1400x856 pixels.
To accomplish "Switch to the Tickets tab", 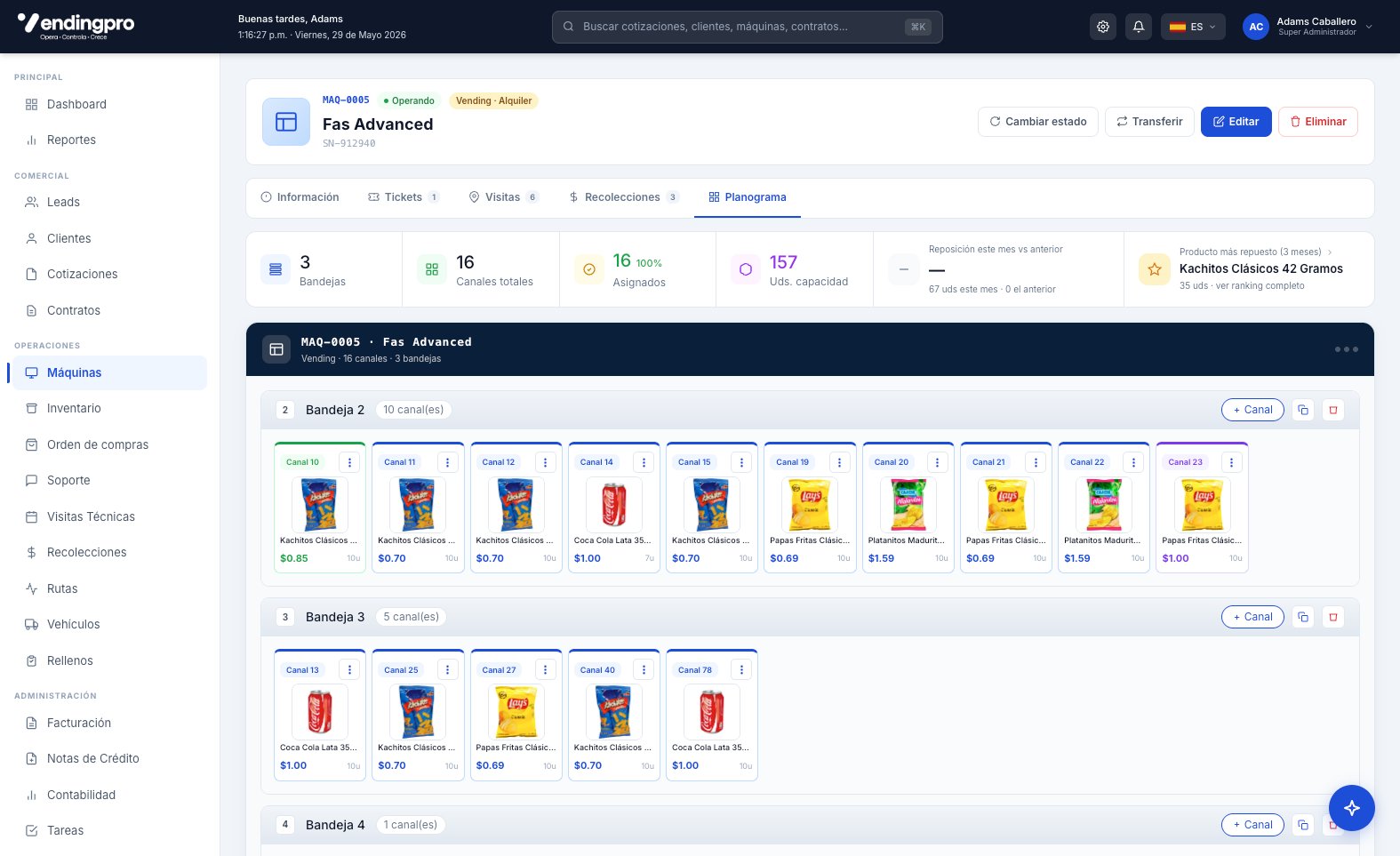I will 404,197.
